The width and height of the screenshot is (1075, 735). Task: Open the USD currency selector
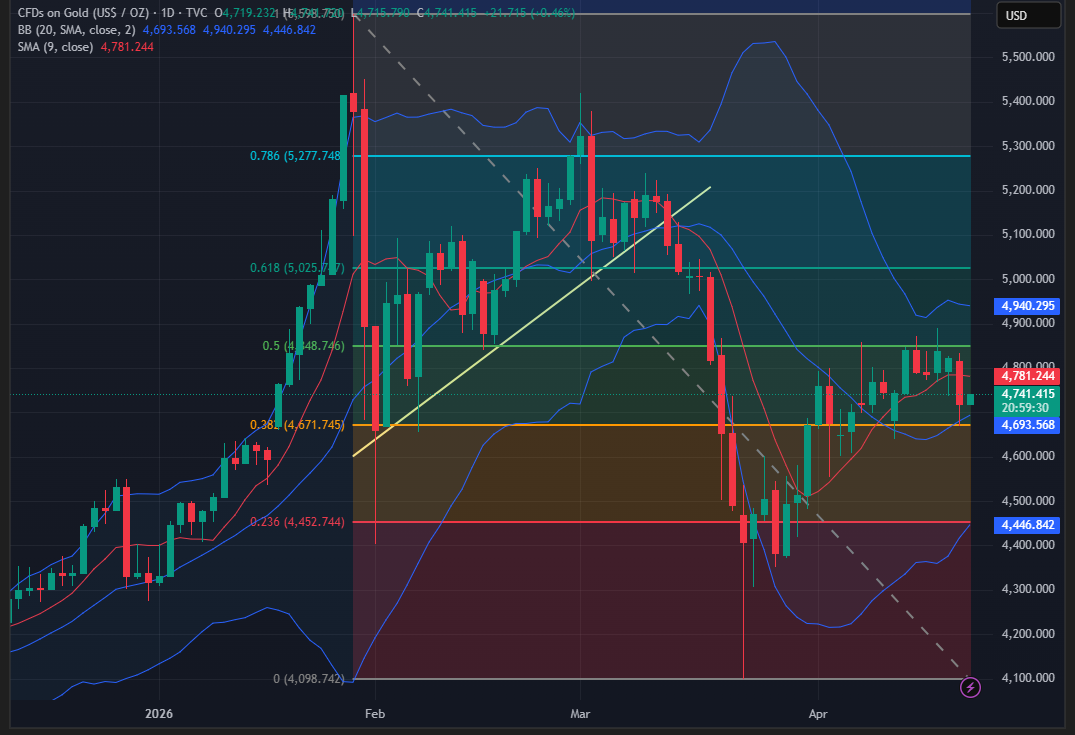(x=1027, y=16)
